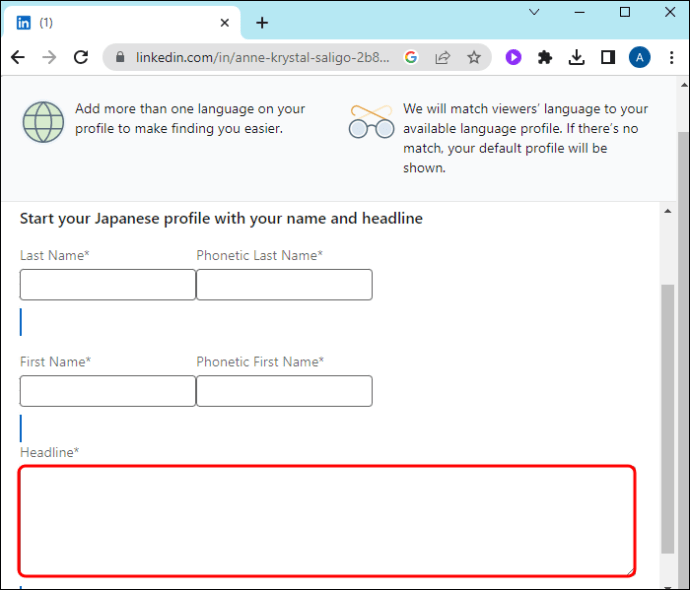Click the inner form scrollbar thumb
Screen dimensions: 690x590
[668, 418]
